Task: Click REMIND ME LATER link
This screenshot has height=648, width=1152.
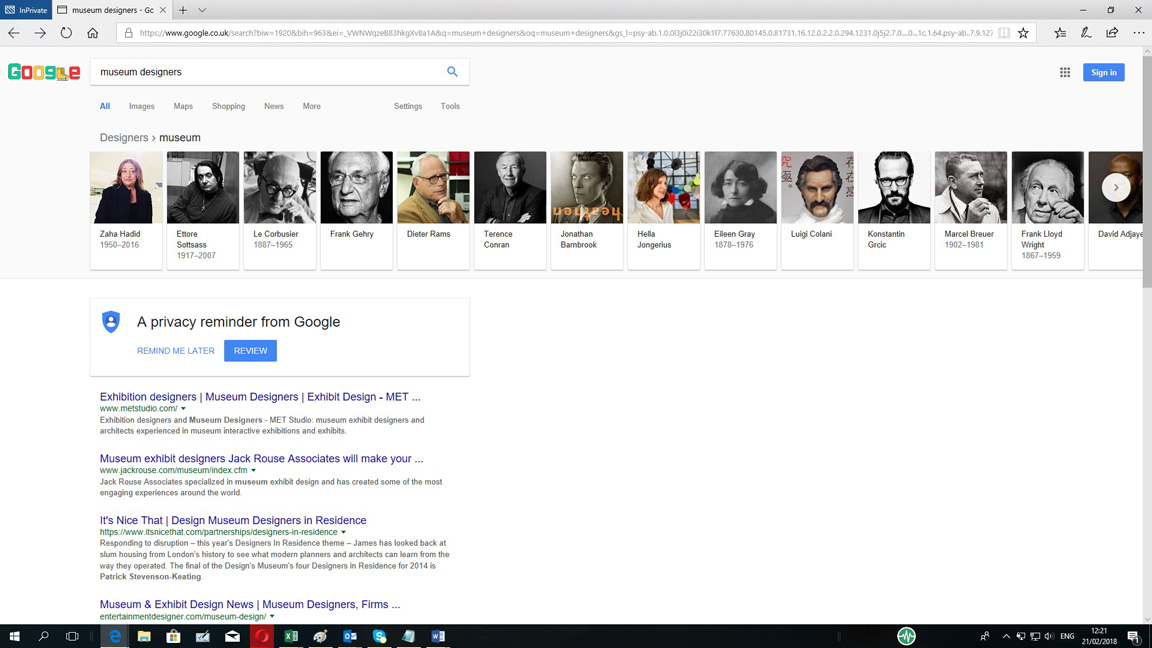Action: point(176,351)
